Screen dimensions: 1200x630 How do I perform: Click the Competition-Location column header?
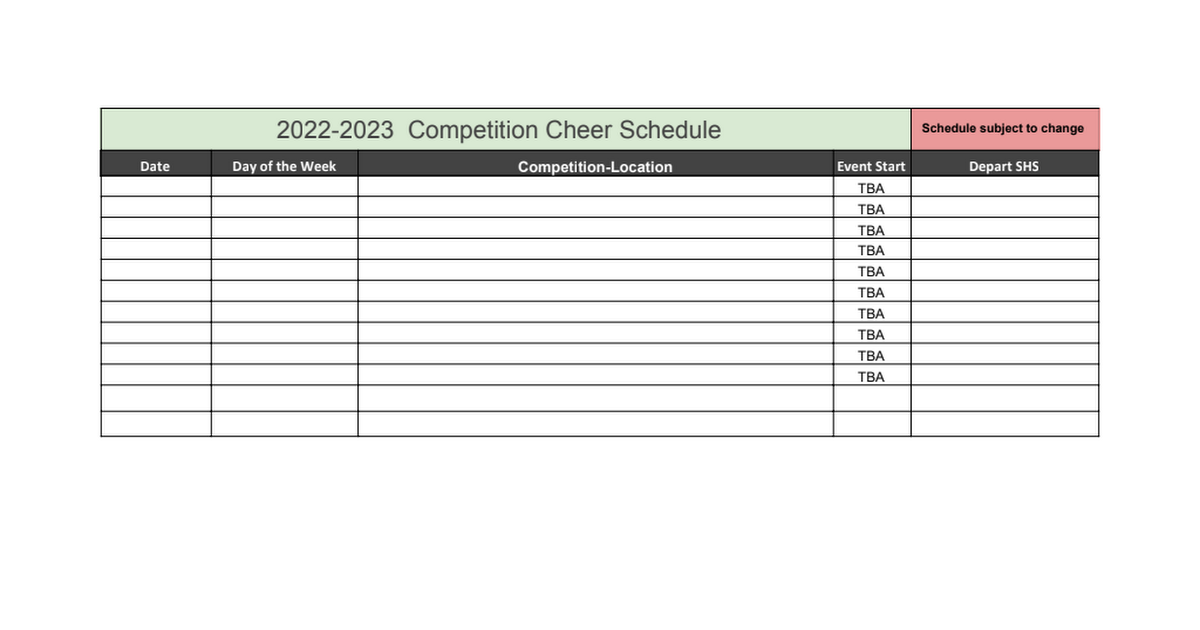point(595,164)
